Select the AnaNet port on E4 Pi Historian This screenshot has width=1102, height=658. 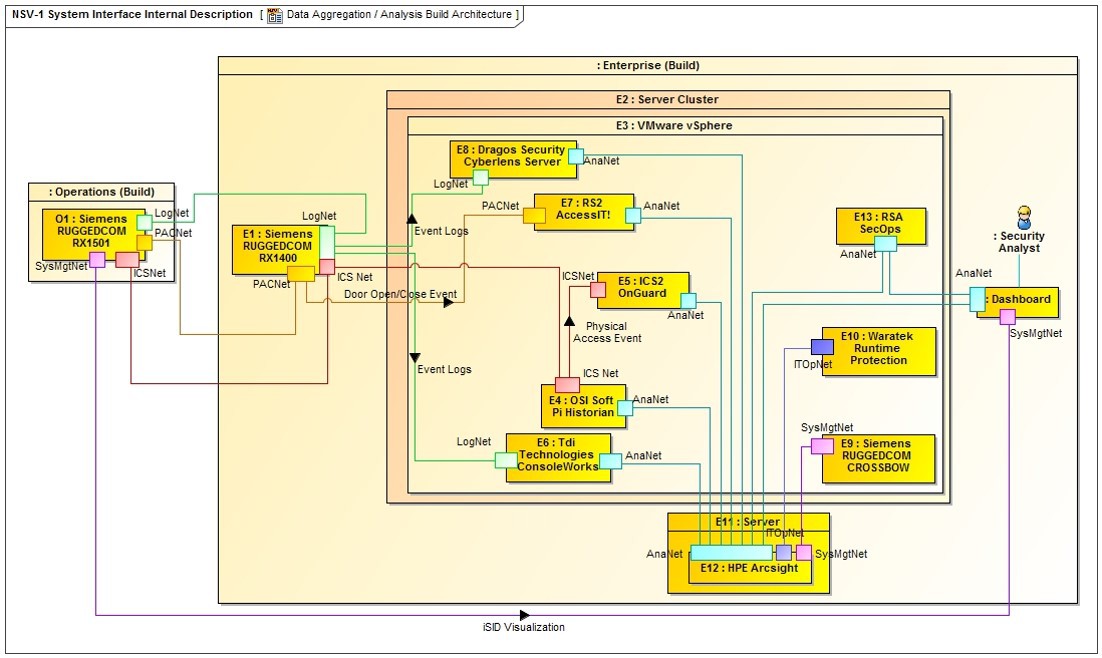pyautogui.click(x=625, y=408)
